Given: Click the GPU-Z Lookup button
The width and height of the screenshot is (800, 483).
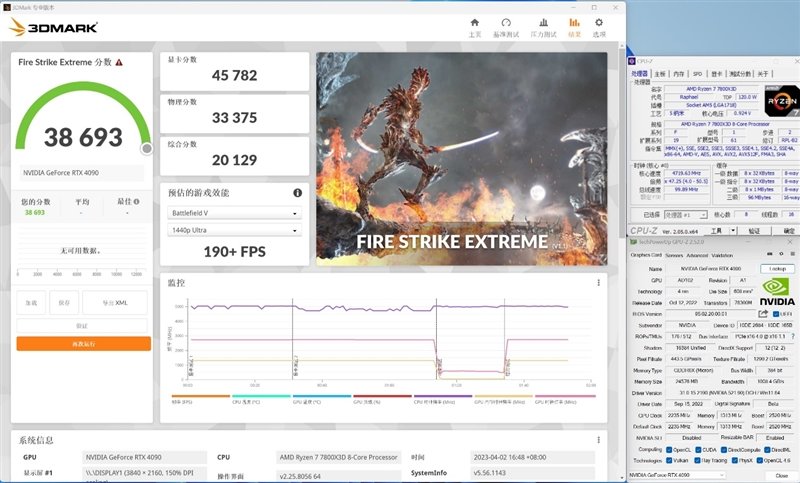Looking at the screenshot, I should 777,269.
